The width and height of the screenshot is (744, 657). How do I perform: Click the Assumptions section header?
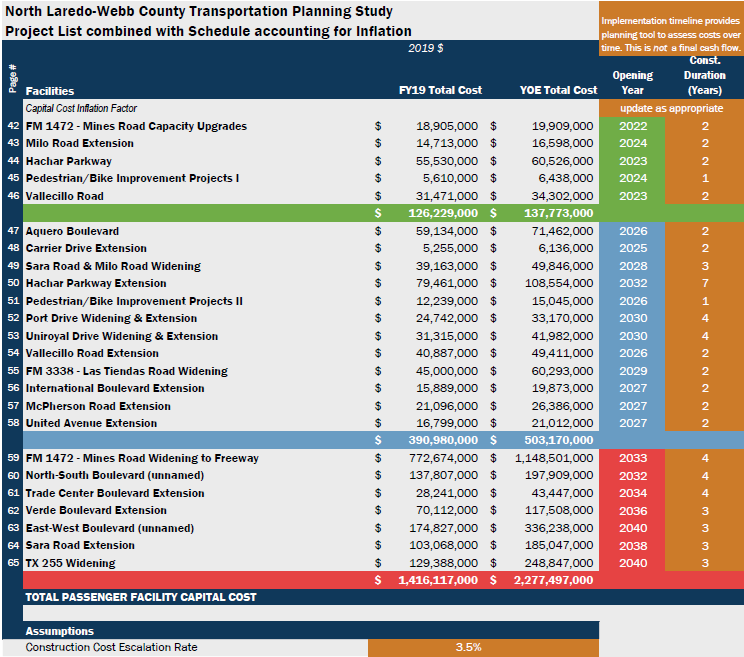tap(60, 631)
